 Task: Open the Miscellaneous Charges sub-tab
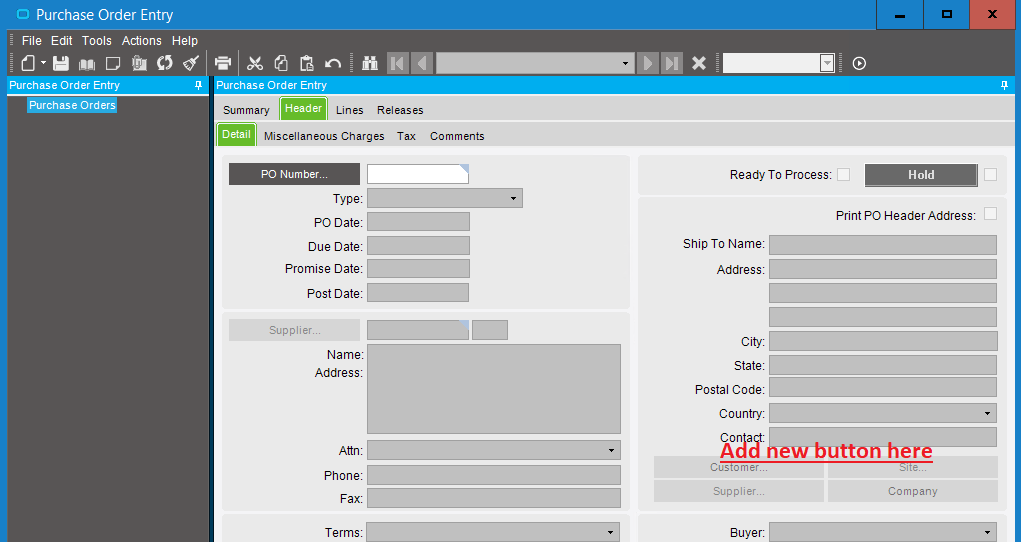click(x=324, y=136)
